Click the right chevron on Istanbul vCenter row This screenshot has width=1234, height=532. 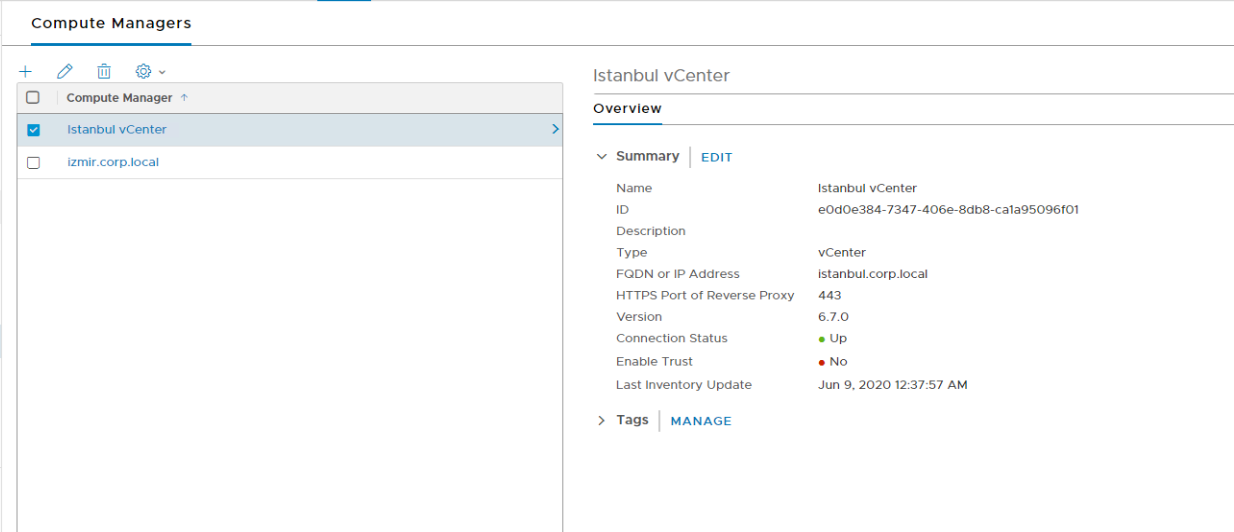tap(555, 129)
